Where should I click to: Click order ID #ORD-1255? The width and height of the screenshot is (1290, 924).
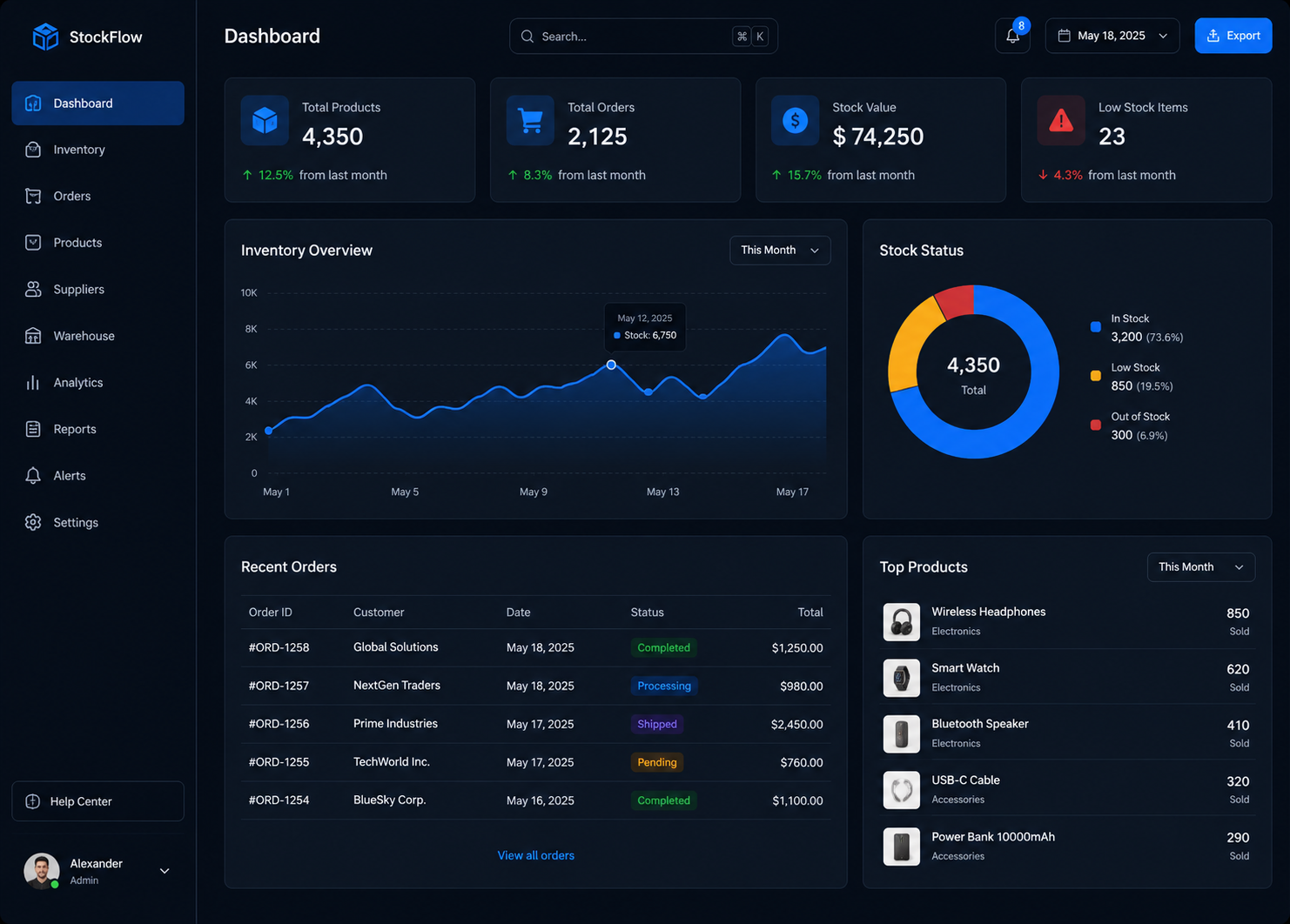pyautogui.click(x=279, y=762)
